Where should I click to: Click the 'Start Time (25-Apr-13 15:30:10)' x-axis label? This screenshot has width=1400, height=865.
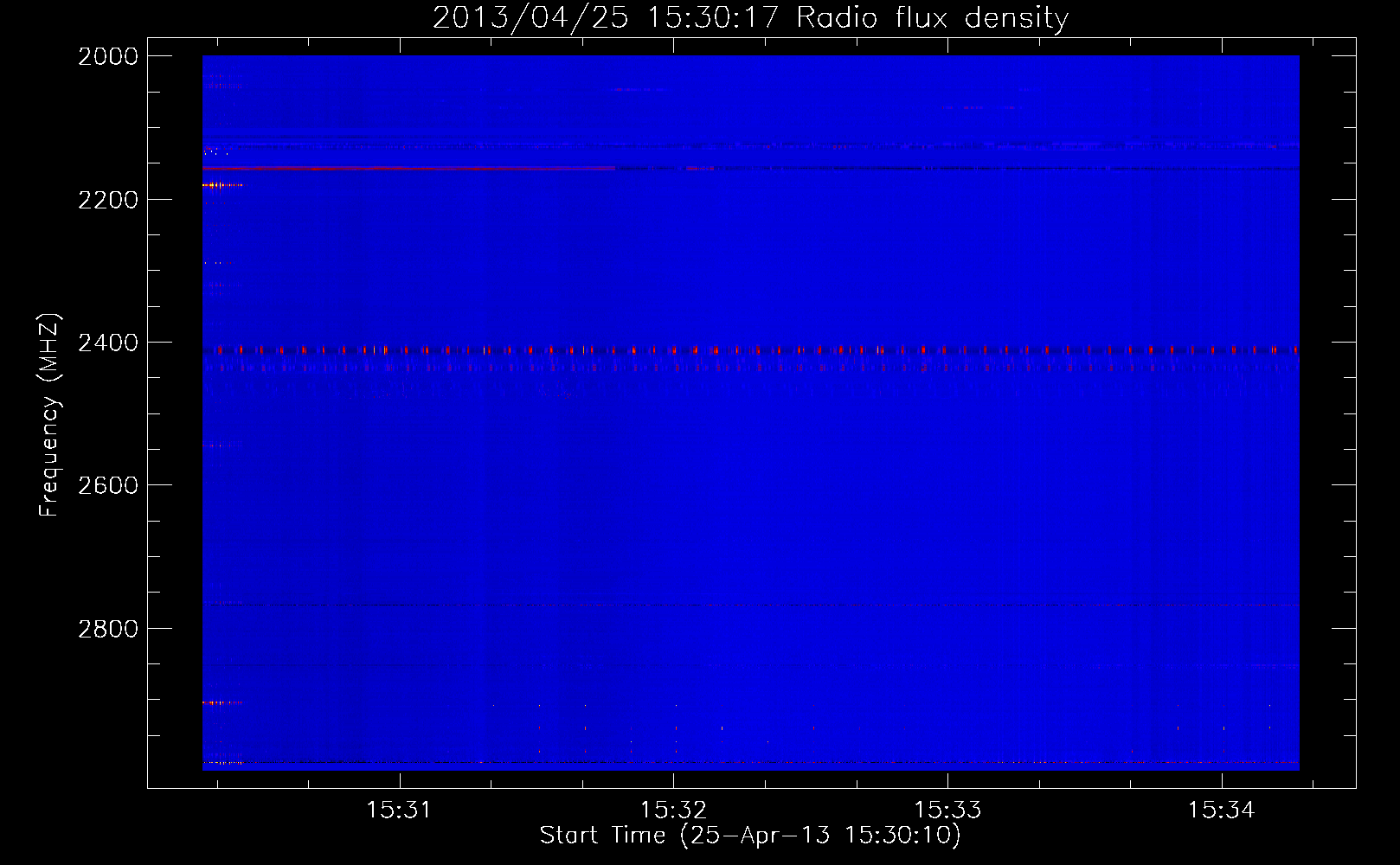750,836
